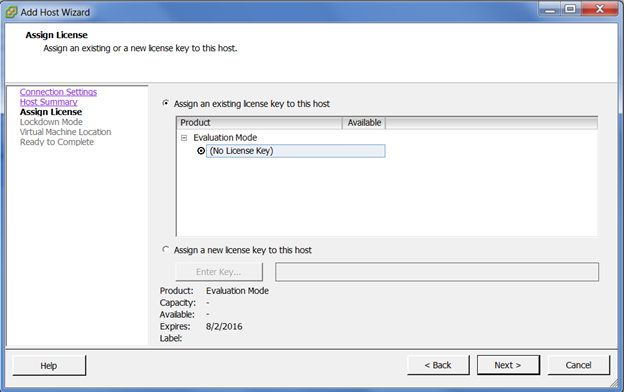Click the Ready to Complete step label
Screen dimensions: 624x392
57,142
